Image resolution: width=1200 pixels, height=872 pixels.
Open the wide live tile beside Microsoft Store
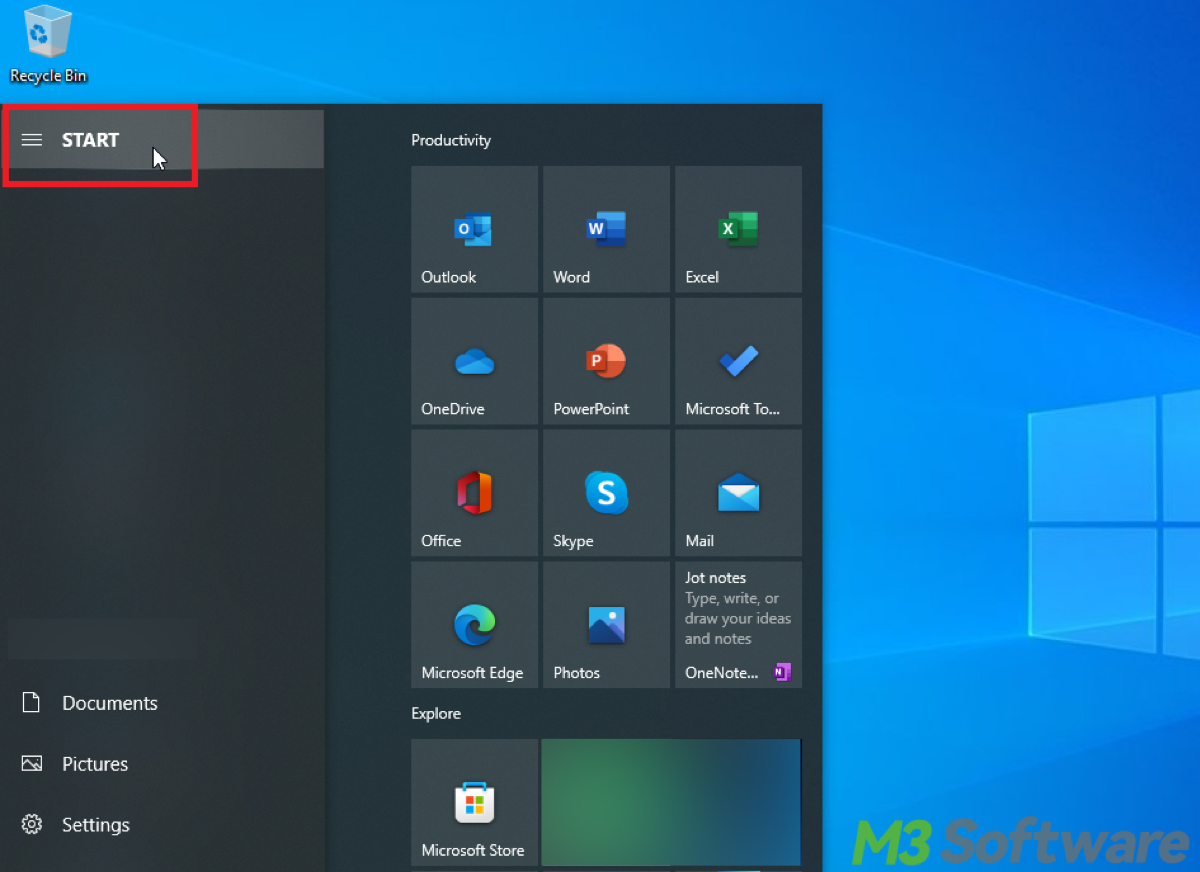pos(671,803)
